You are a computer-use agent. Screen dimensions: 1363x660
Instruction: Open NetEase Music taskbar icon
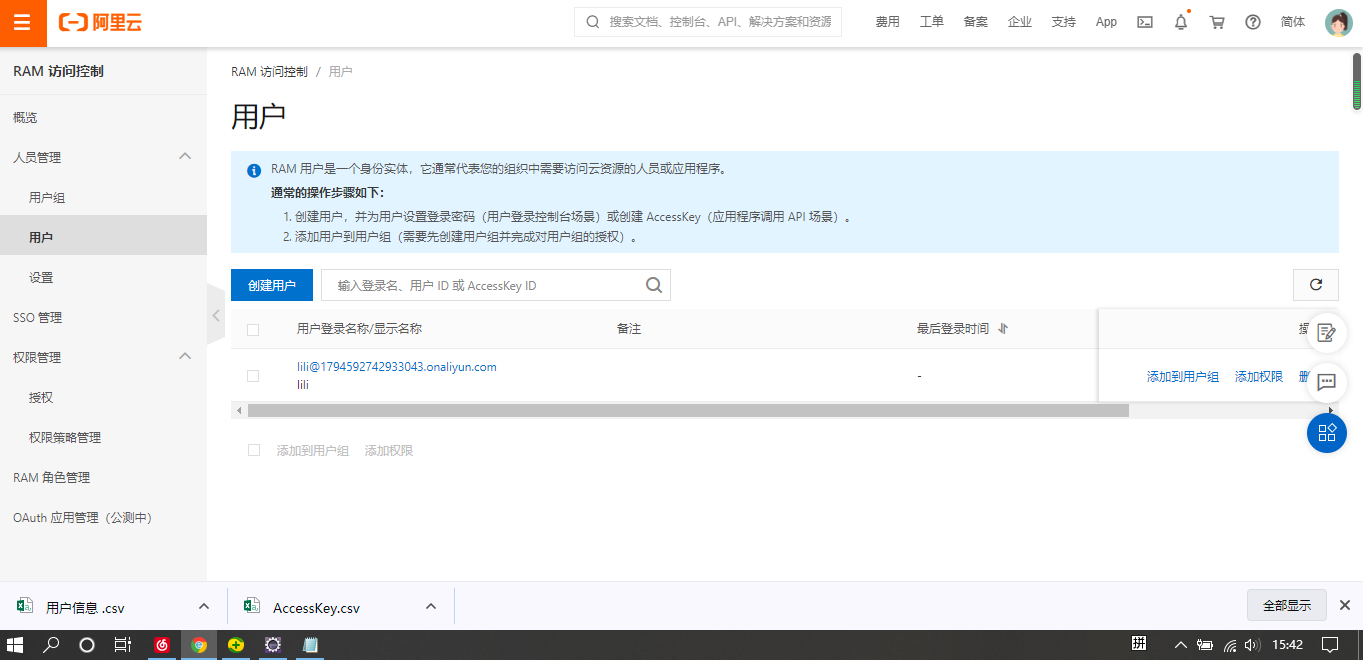coord(162,645)
